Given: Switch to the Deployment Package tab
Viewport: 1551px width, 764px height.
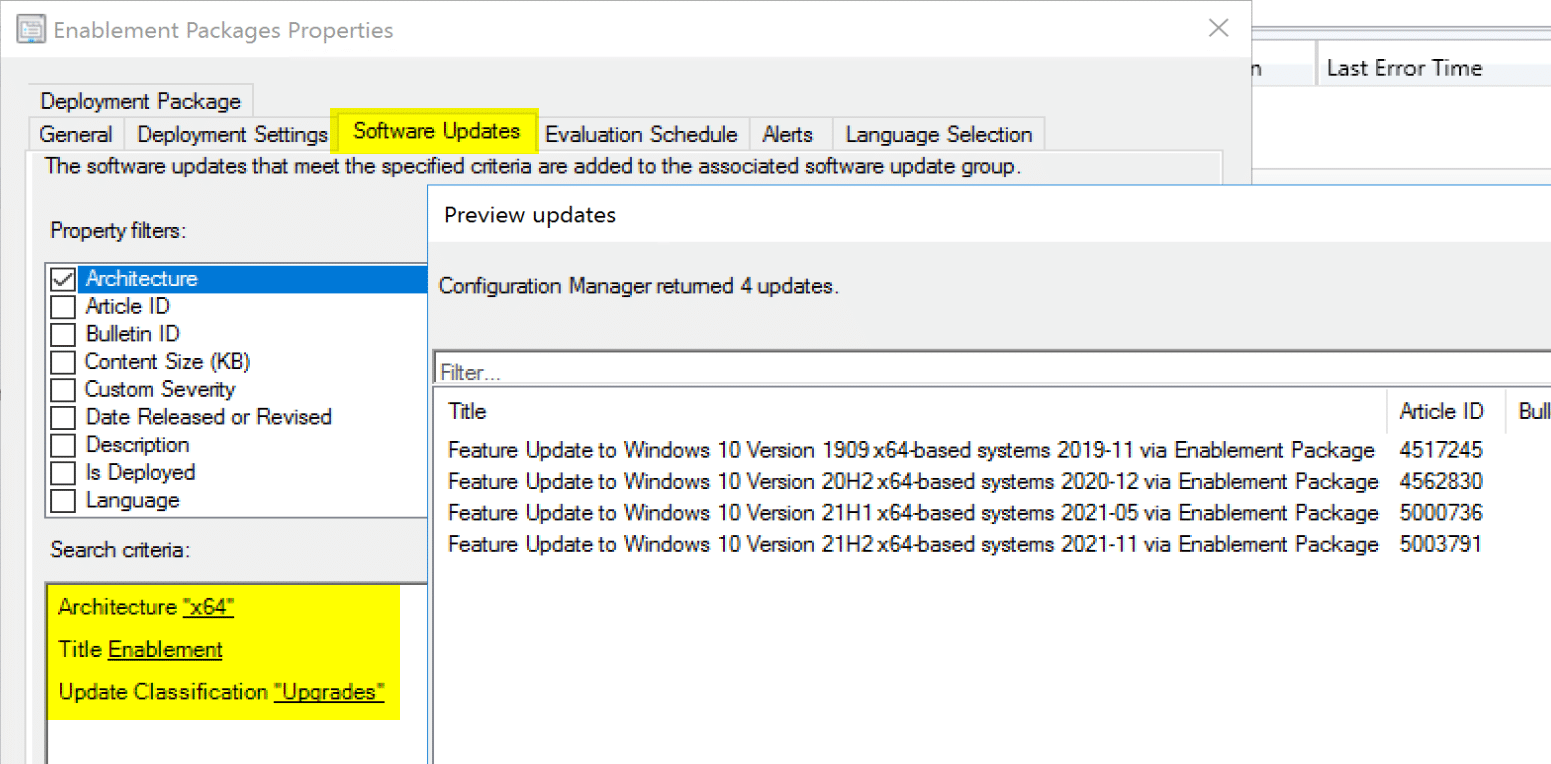Looking at the screenshot, I should 140,101.
